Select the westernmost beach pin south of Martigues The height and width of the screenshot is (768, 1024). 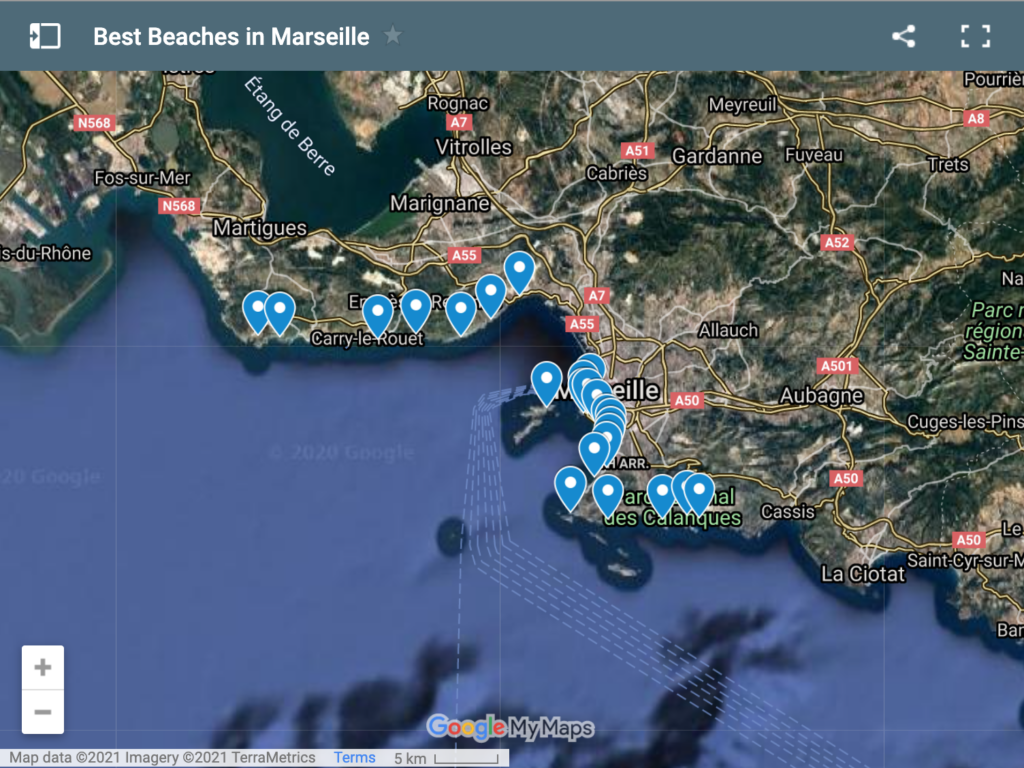257,312
